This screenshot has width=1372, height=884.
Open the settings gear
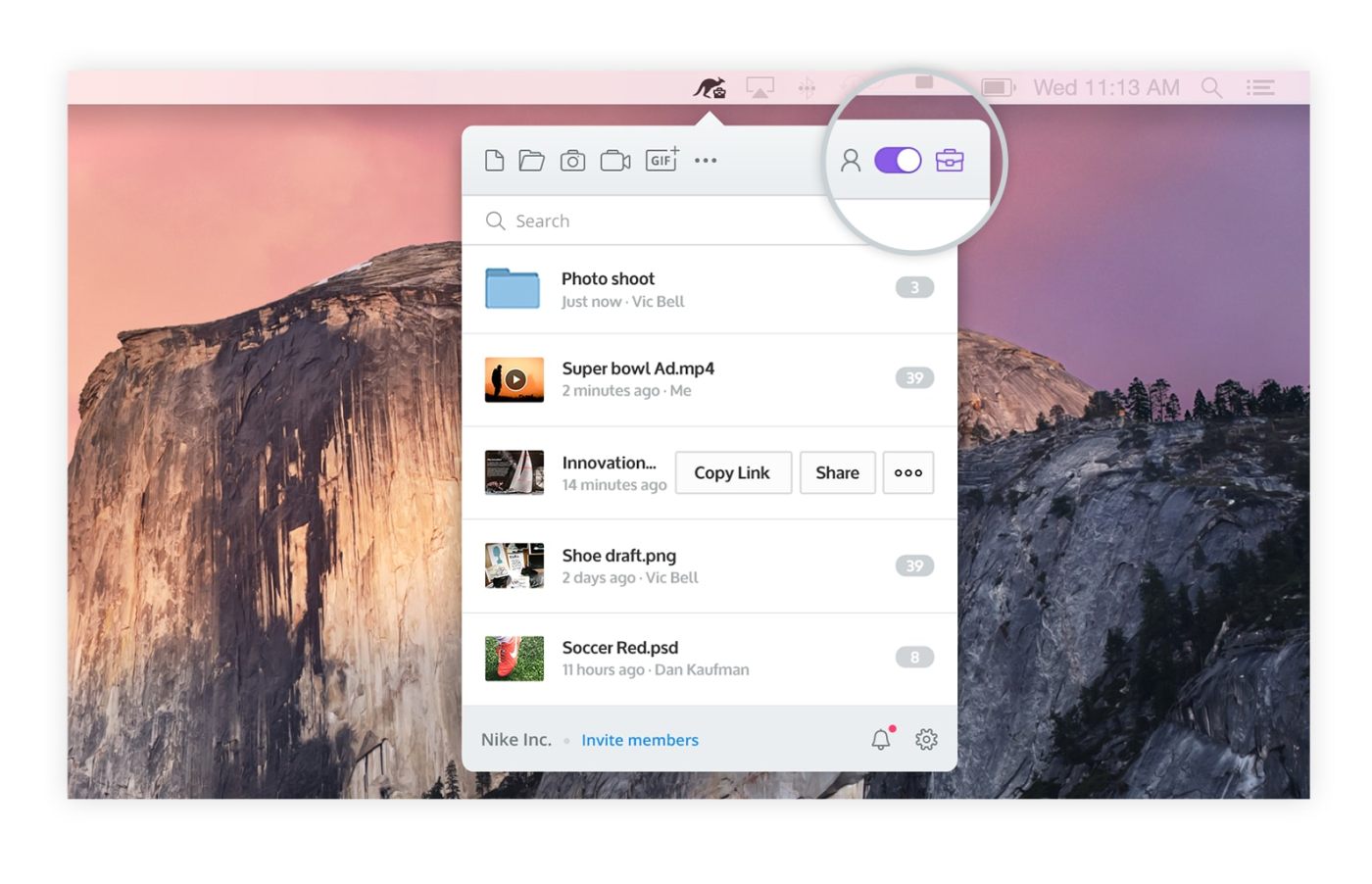pyautogui.click(x=925, y=739)
